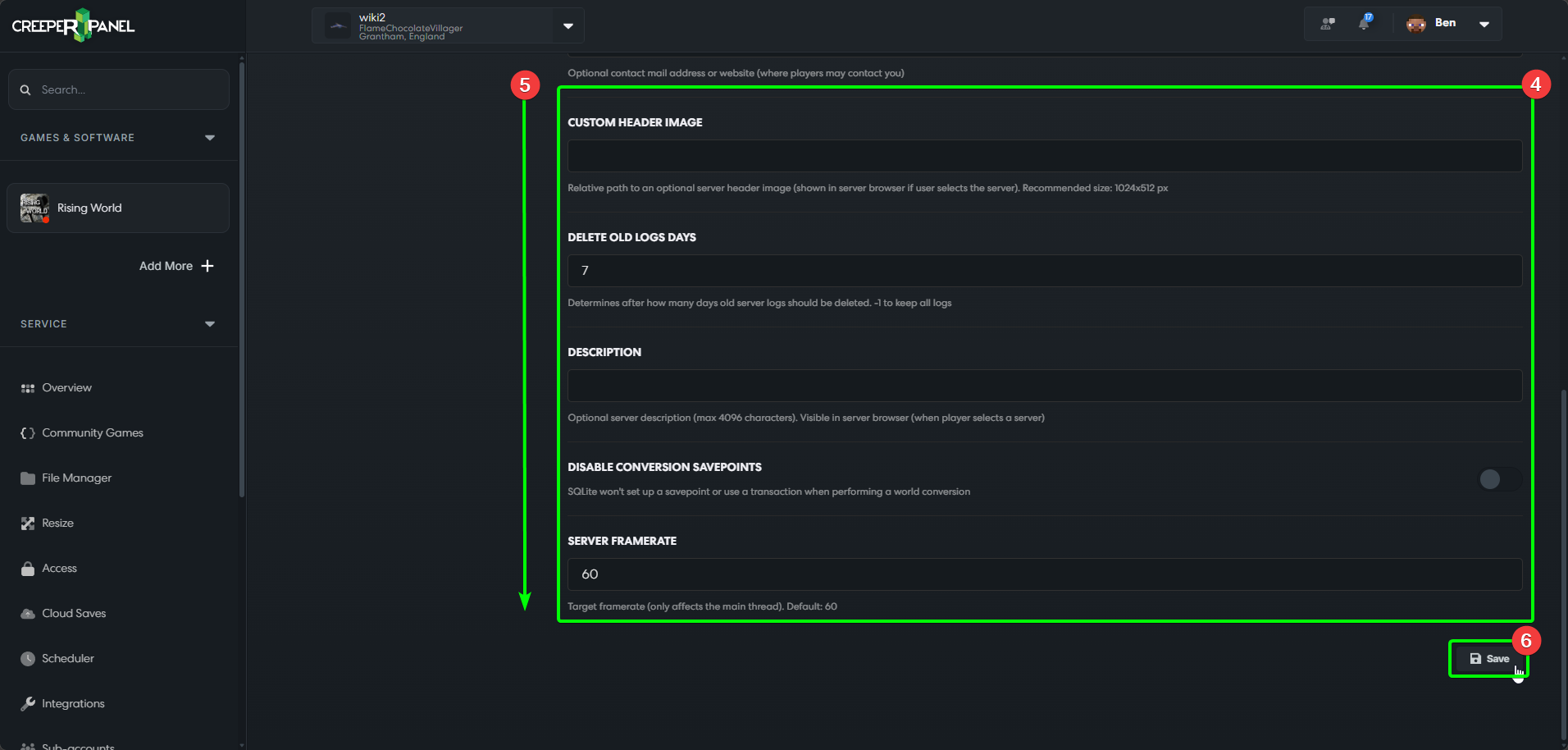
Task: Toggle Disable Conversion Savepoints switch
Action: click(x=1497, y=479)
